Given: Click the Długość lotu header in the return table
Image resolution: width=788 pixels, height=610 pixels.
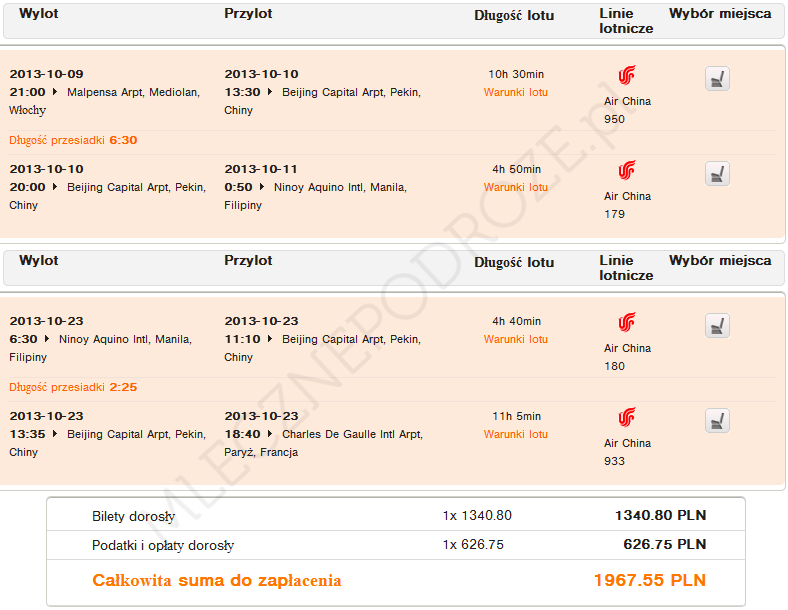Looking at the screenshot, I should pyautogui.click(x=514, y=263).
